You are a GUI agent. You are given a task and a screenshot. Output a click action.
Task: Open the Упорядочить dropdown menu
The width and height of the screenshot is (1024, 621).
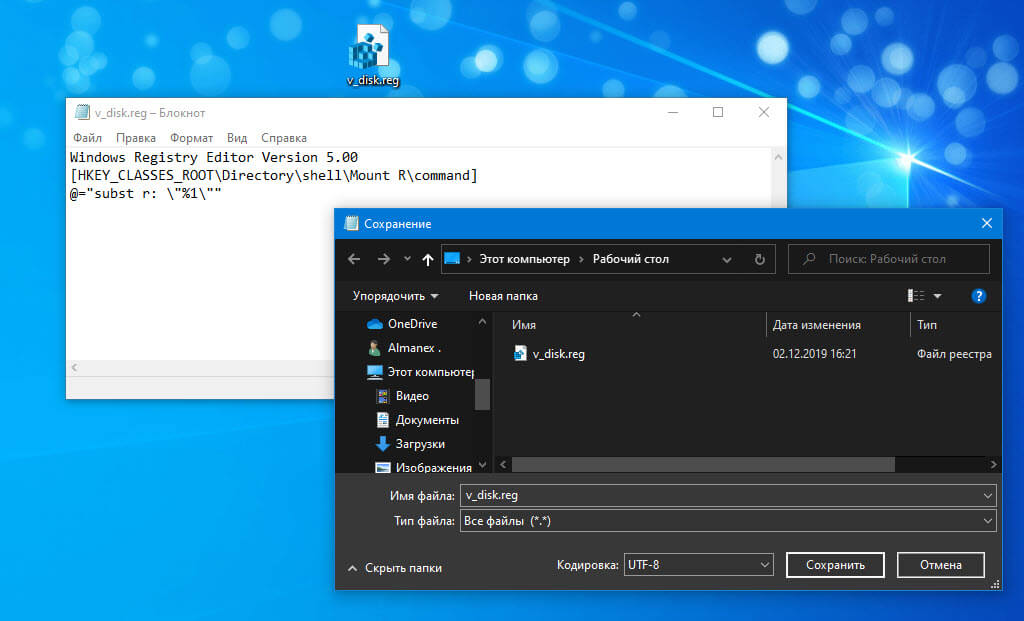point(396,296)
